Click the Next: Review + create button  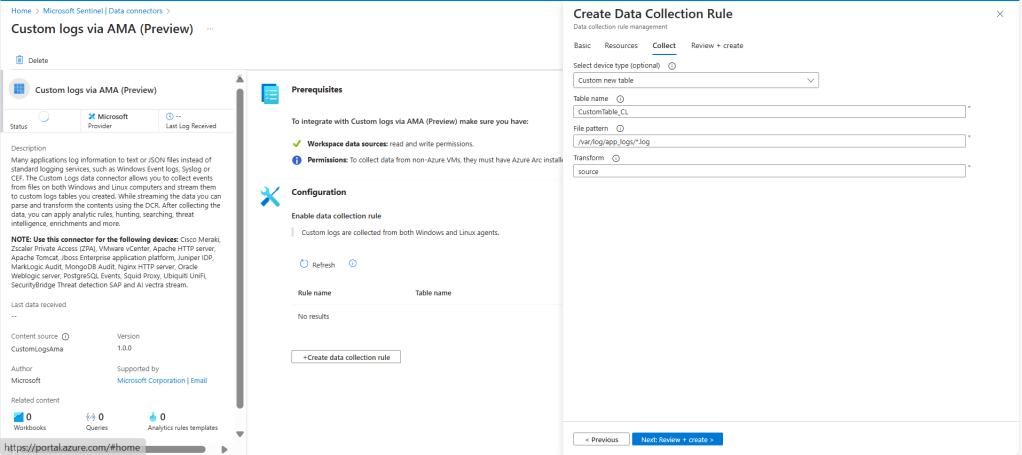click(x=677, y=439)
